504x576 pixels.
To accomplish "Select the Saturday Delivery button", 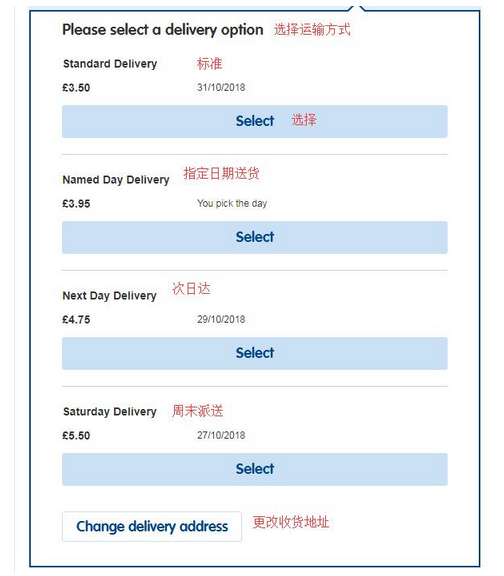I will pyautogui.click(x=255, y=469).
